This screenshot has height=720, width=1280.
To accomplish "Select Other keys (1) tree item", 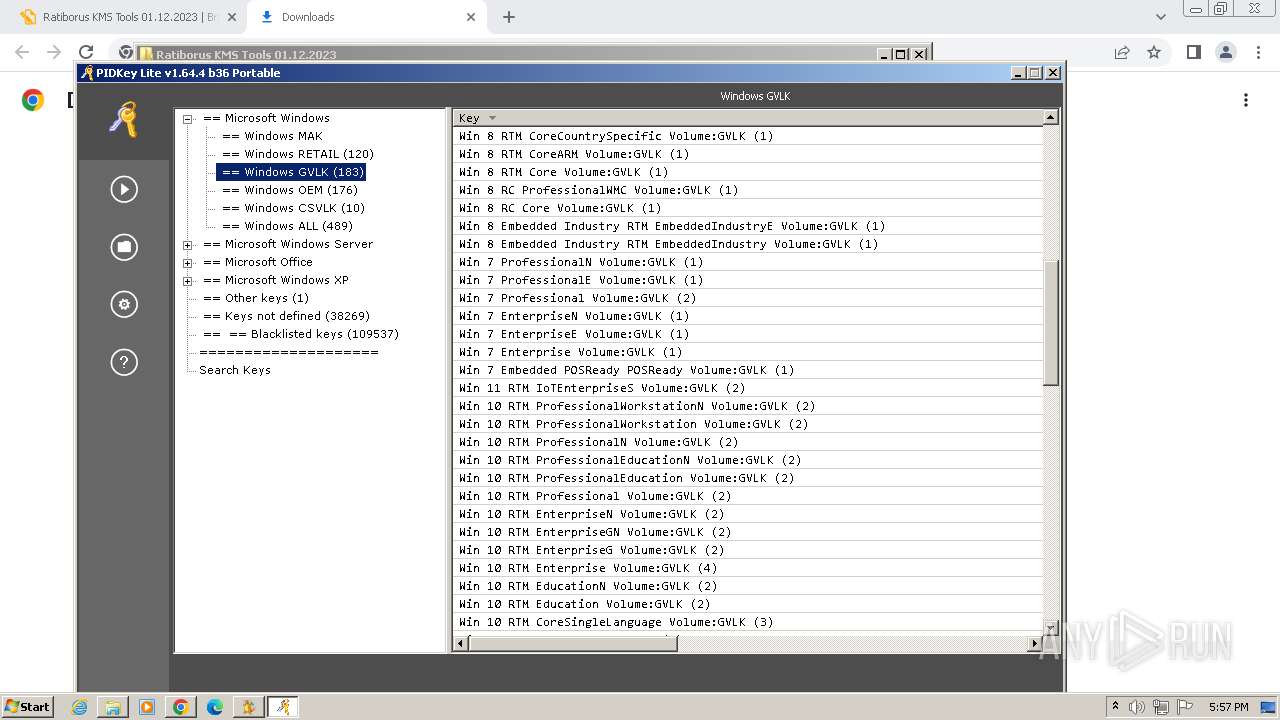I will click(256, 298).
